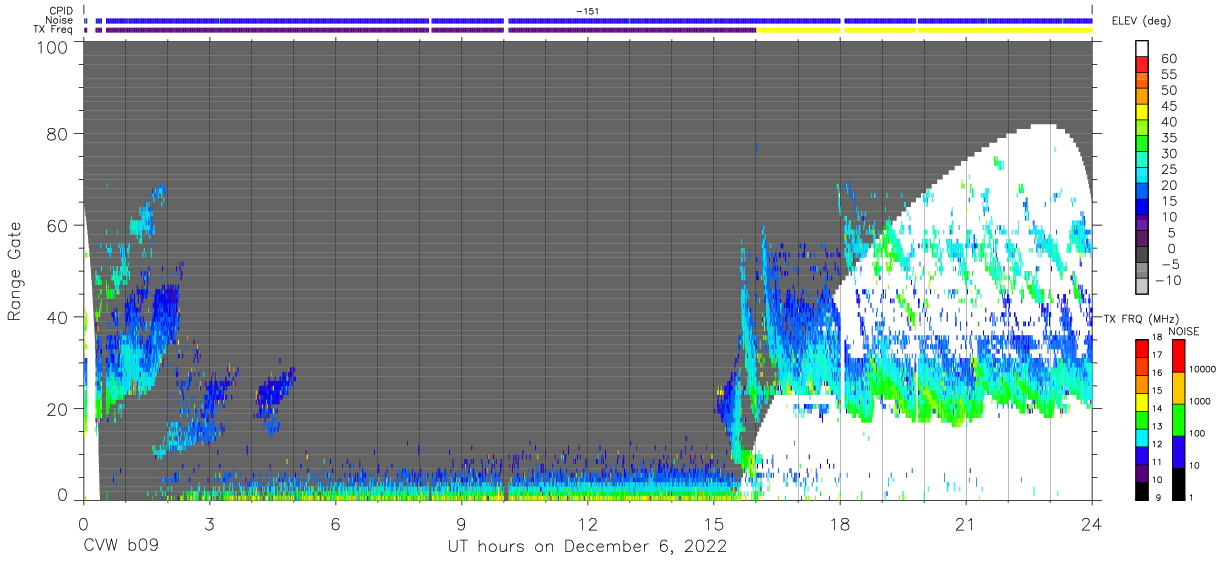Click the 12 tick on the UT hours axis
1228x567 pixels.
click(588, 524)
